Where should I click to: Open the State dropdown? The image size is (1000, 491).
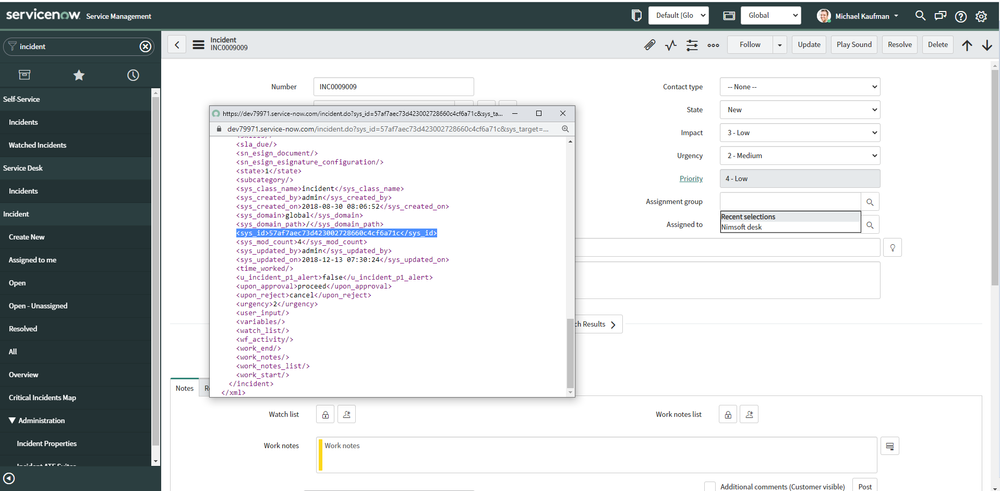800,110
